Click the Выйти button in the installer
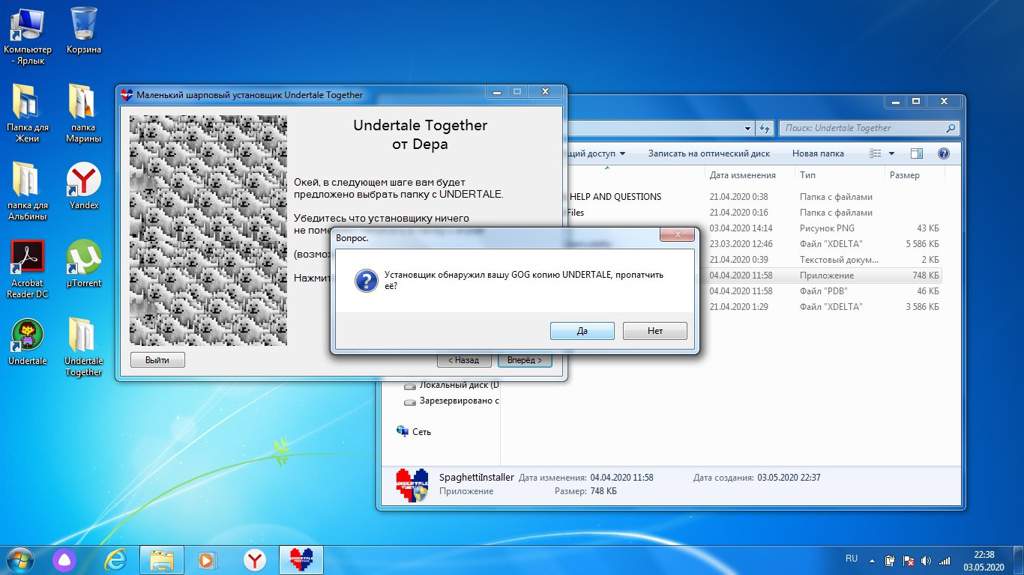The height and width of the screenshot is (575, 1024). tap(157, 360)
